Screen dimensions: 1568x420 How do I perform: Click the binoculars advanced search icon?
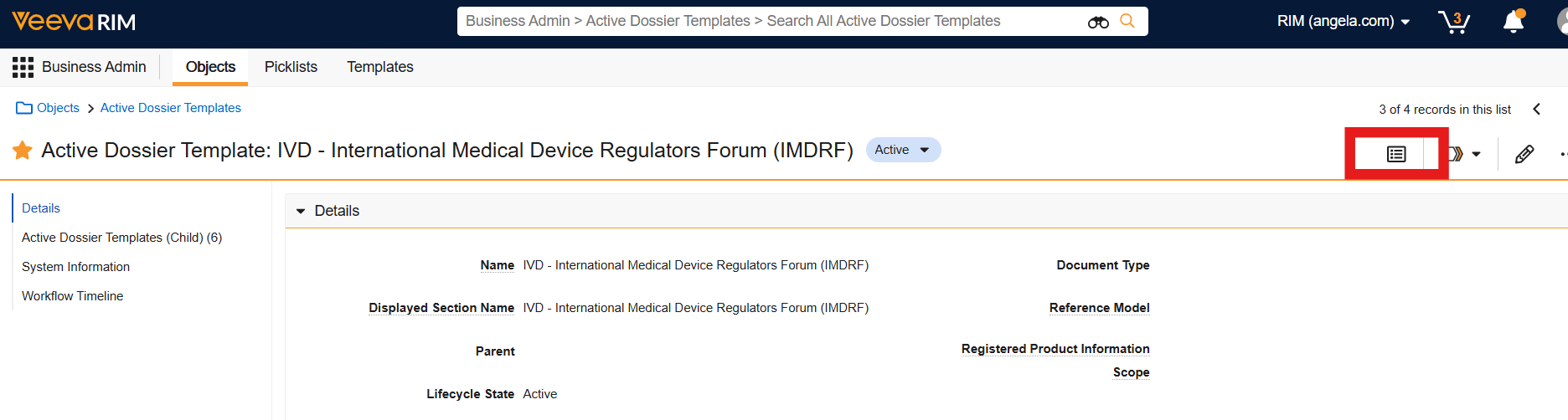pos(1098,22)
